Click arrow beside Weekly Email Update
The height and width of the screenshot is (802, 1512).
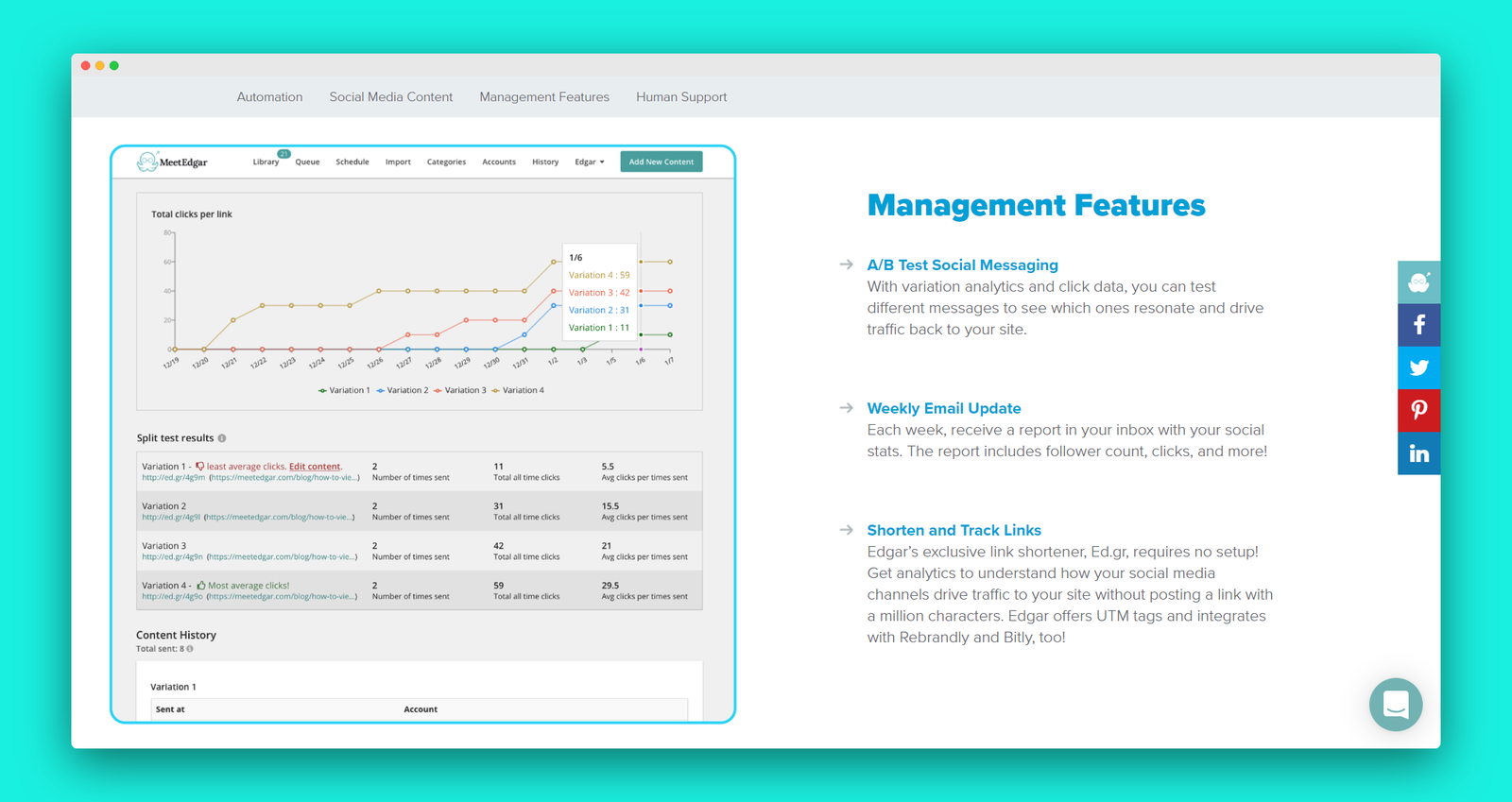coord(846,408)
